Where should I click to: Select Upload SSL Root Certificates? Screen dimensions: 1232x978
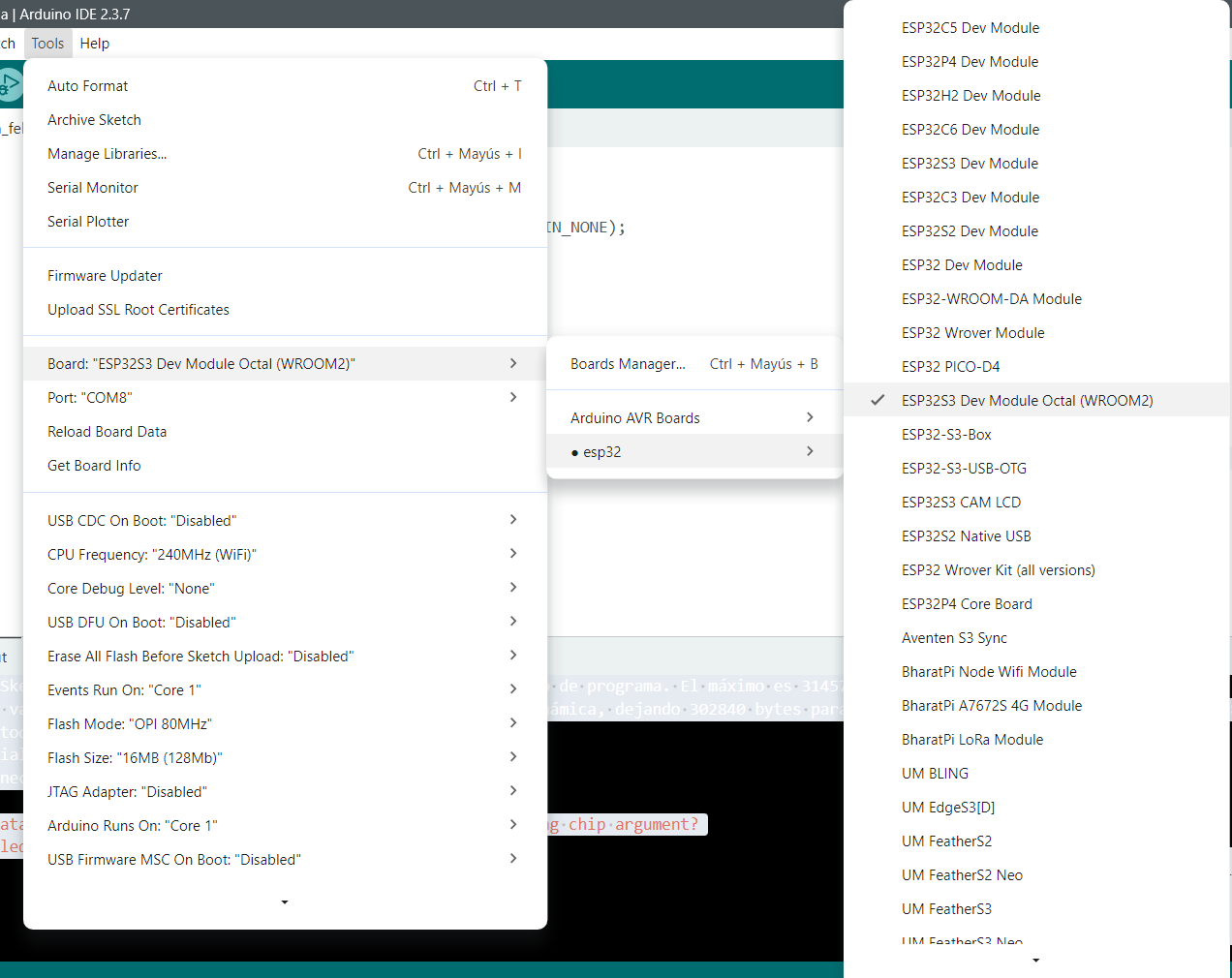285,310
